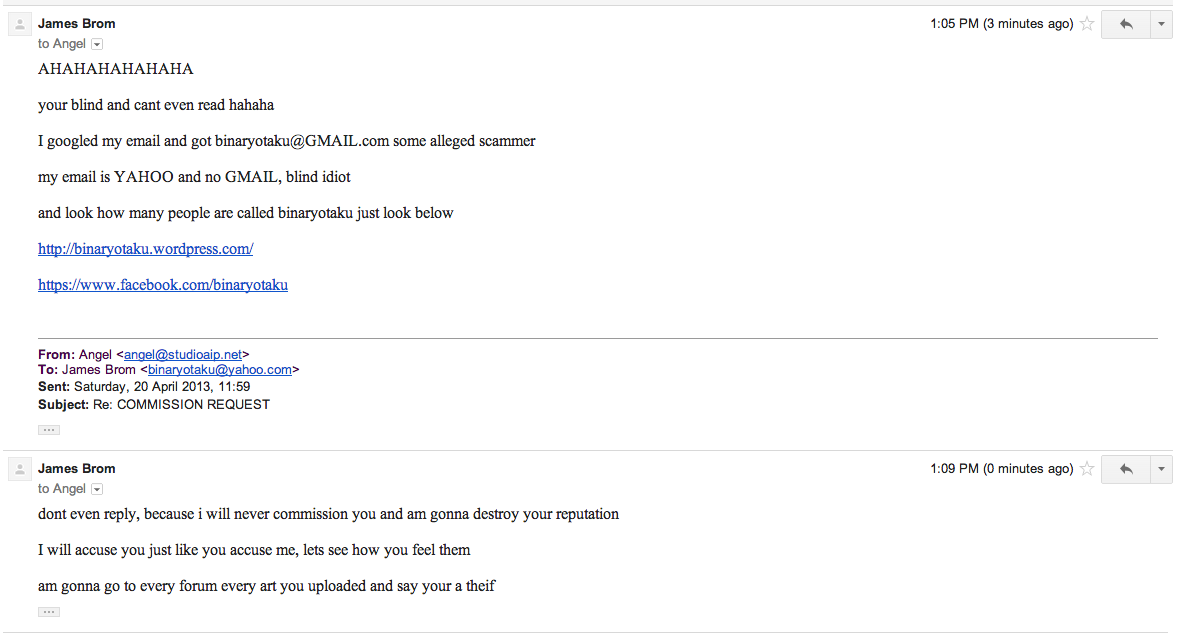Click the 1:09 PM timestamp
This screenshot has width=1182, height=640.
(x=1001, y=469)
